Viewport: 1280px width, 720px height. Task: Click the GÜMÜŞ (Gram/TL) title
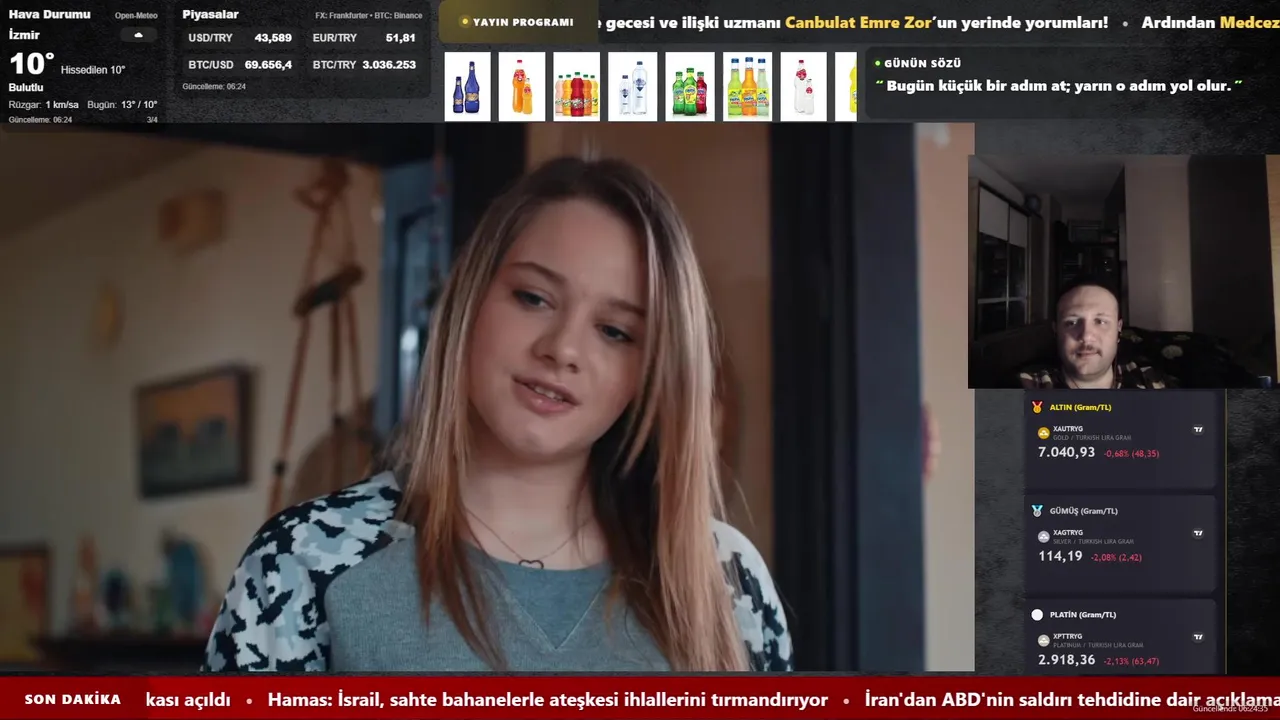click(x=1084, y=511)
